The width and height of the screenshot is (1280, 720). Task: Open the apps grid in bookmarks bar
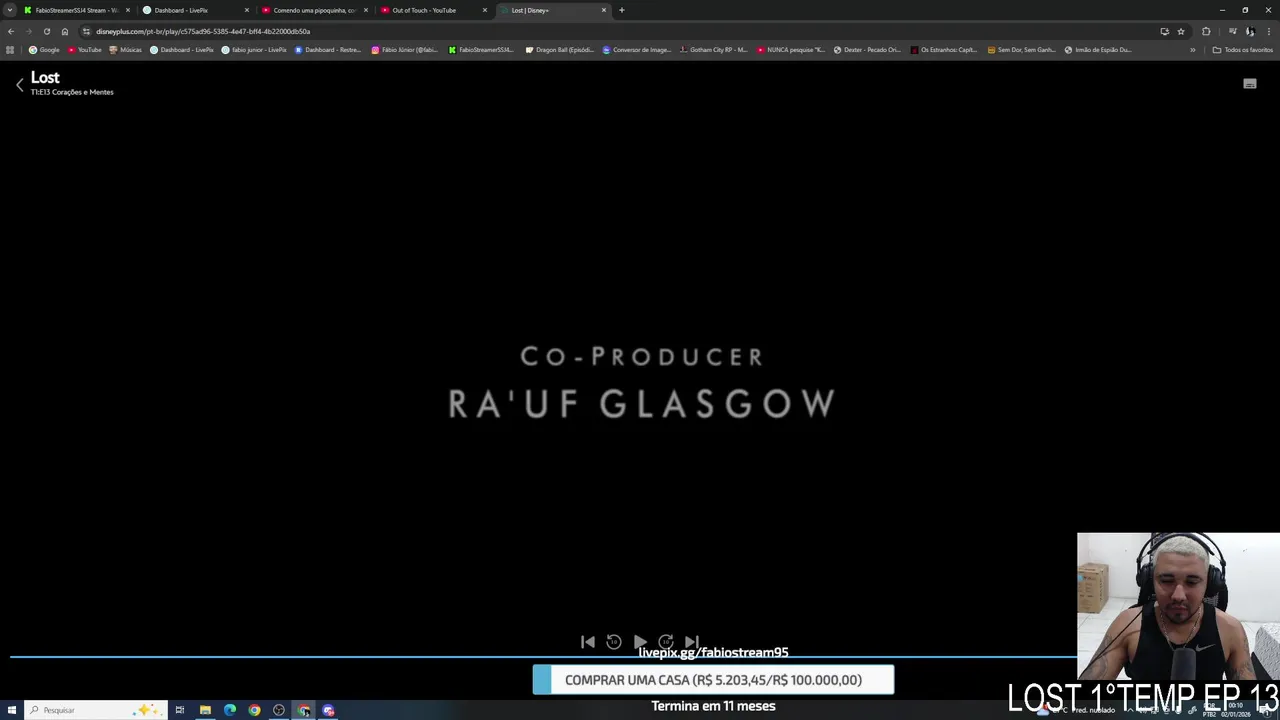pos(10,50)
